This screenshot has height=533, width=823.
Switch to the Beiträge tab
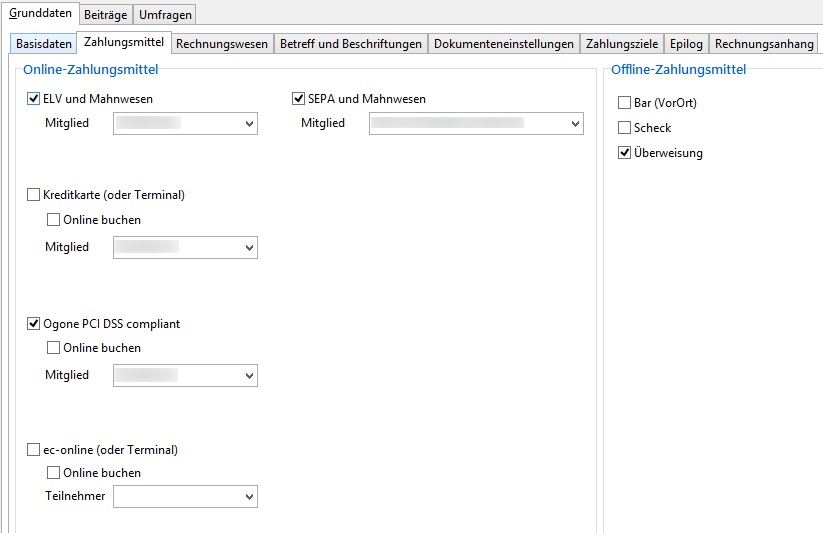tap(105, 15)
